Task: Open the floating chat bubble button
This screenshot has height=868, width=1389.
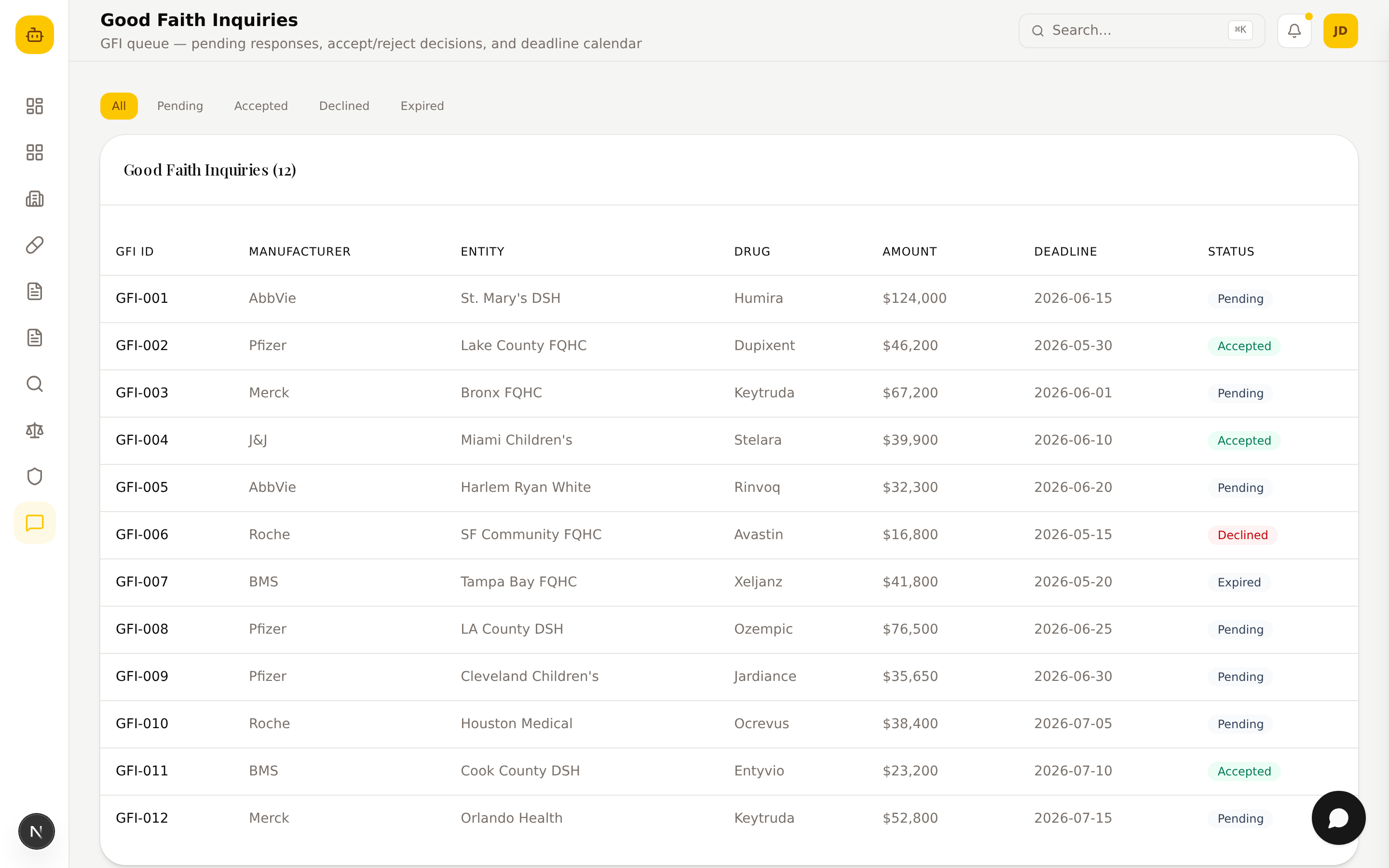Action: pos(1338,817)
